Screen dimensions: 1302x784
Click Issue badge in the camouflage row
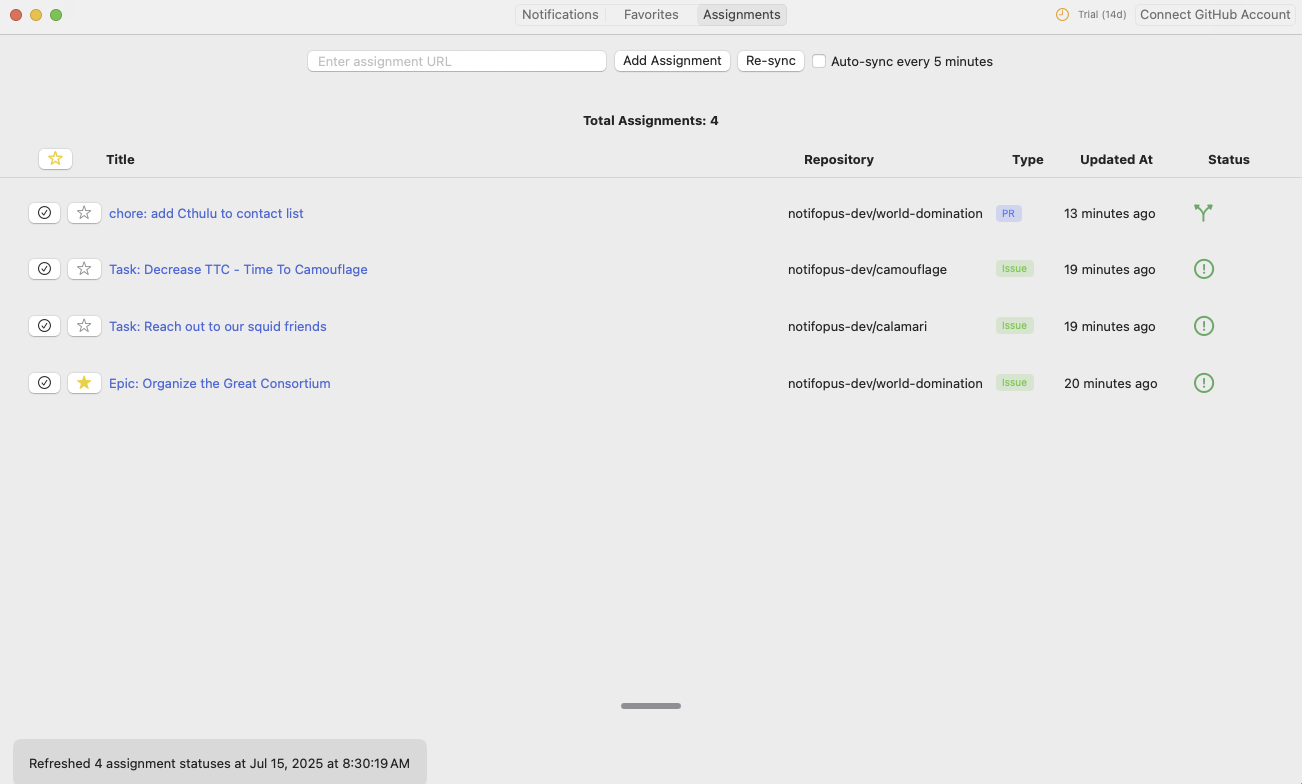click(x=1014, y=269)
